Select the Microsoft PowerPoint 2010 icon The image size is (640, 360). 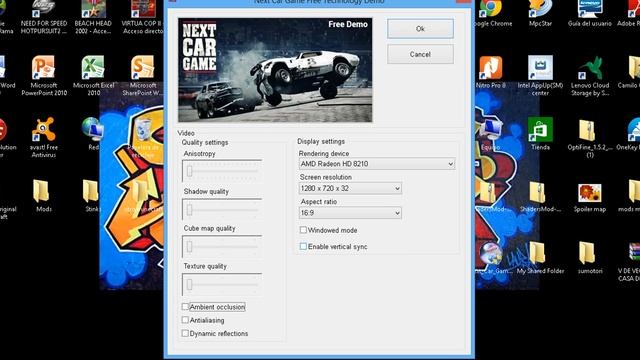[x=44, y=76]
